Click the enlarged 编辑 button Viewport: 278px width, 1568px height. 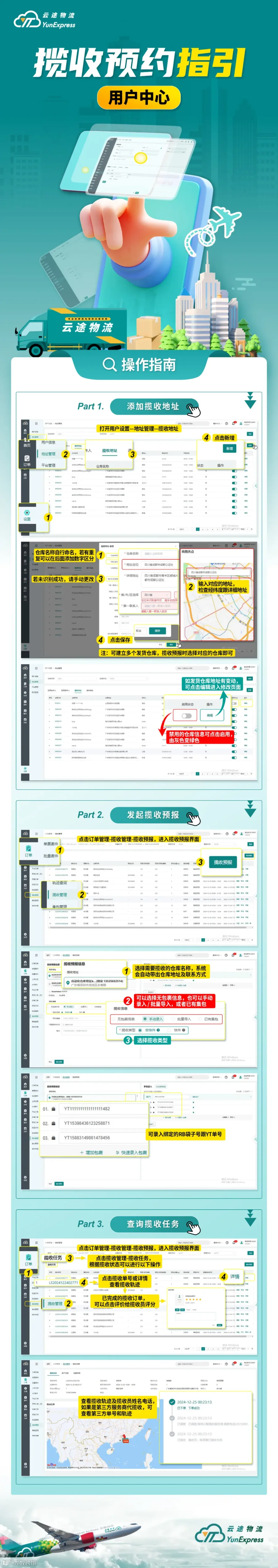[x=210, y=715]
